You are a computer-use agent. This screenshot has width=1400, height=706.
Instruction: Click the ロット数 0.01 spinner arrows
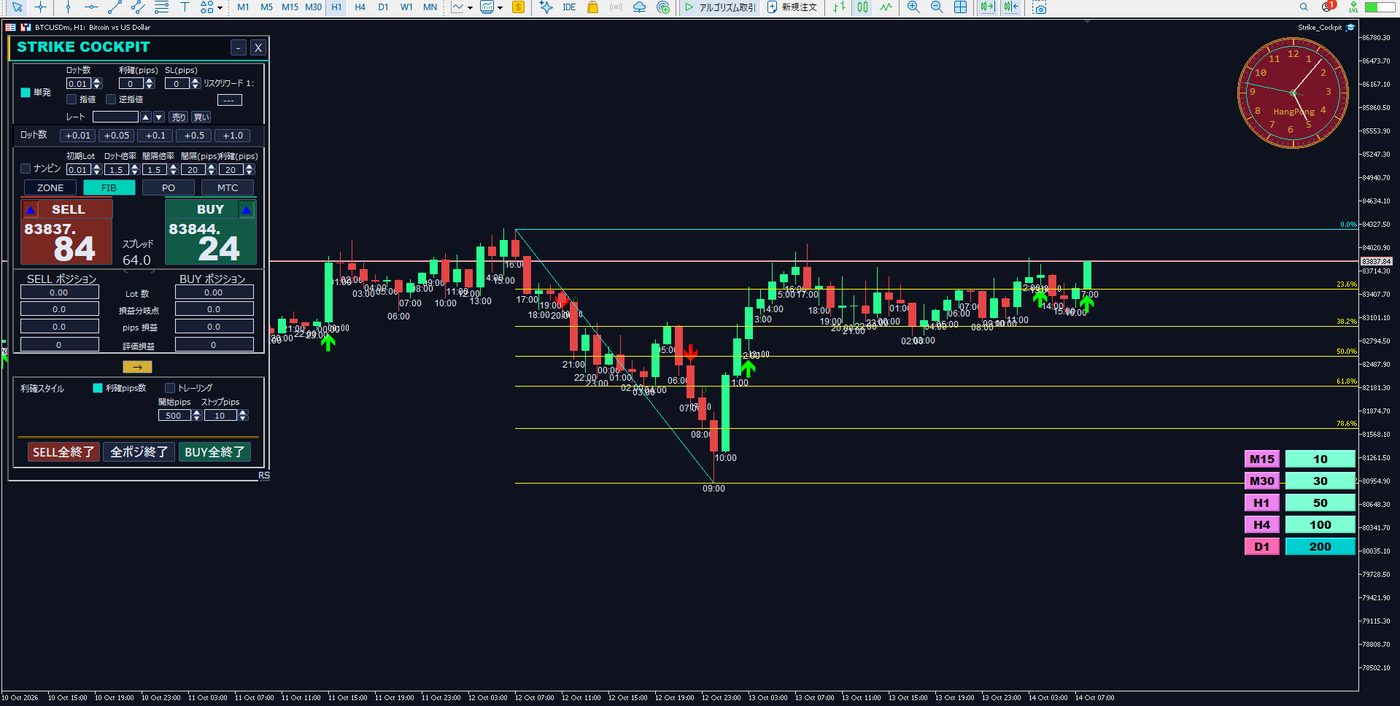click(x=95, y=84)
